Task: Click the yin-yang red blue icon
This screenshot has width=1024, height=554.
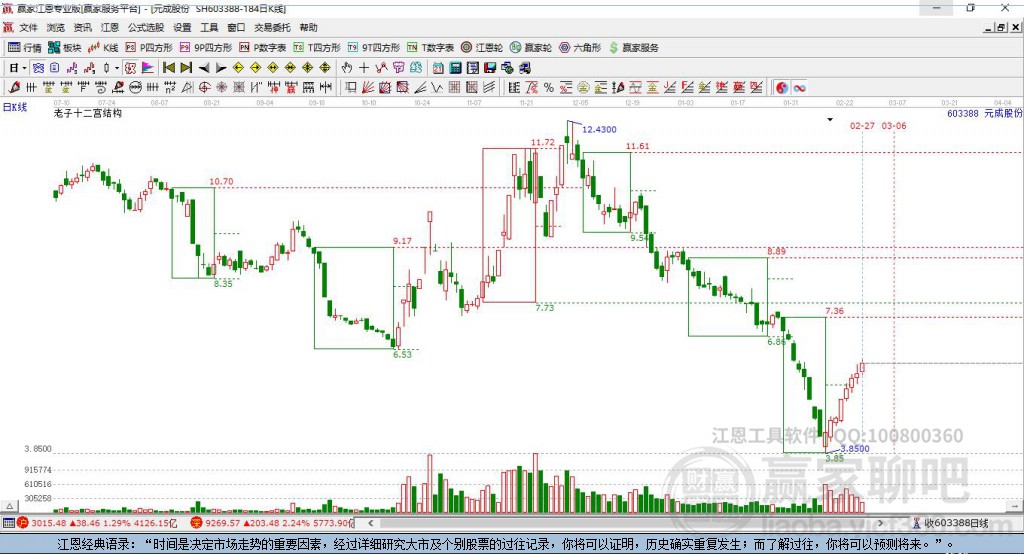Action: (782, 87)
